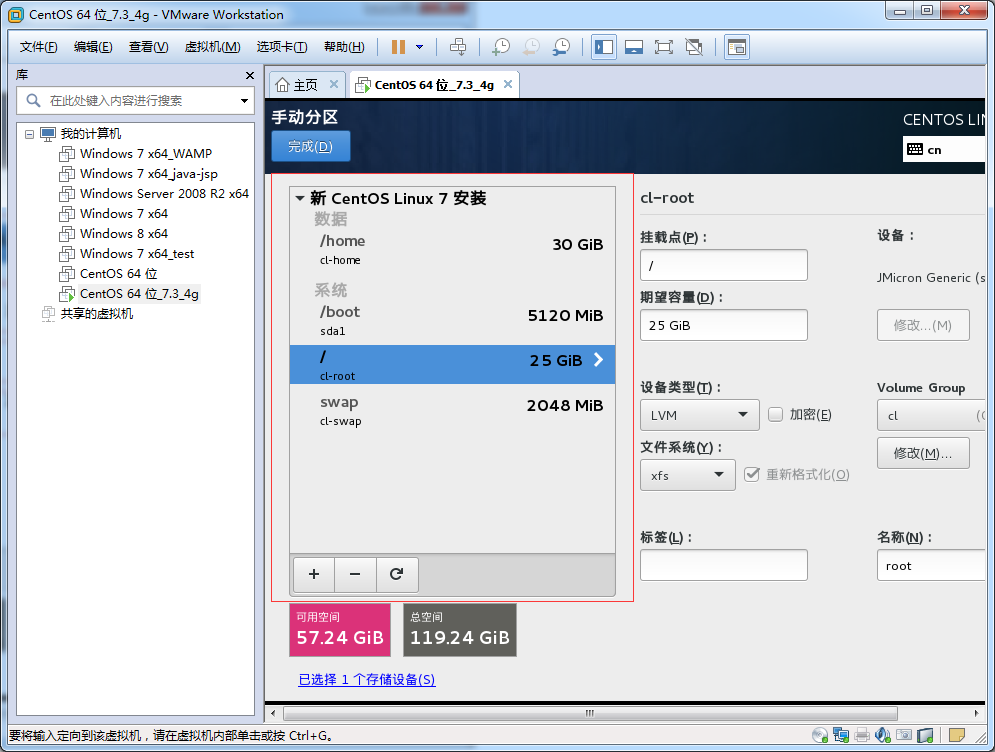Click the send Ctrl+Alt+Del toolbar icon
995x752 pixels.
[x=458, y=47]
